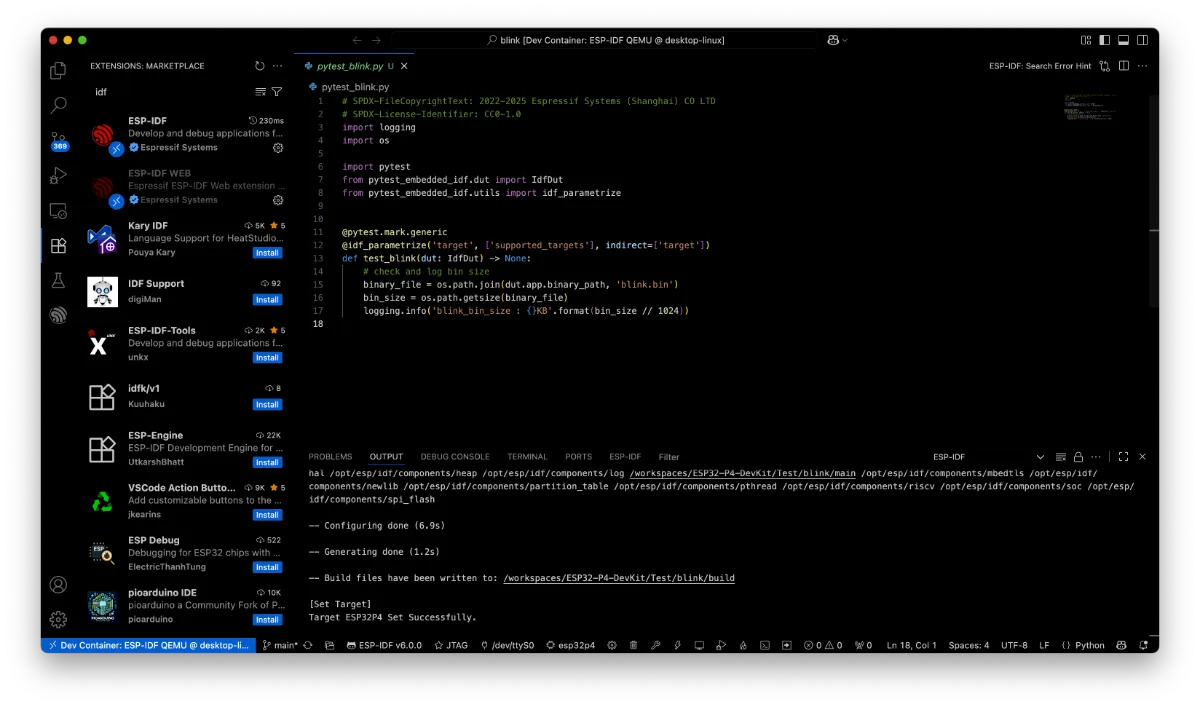
Task: Open manage gear for ESP-IDF extension
Action: tap(278, 147)
